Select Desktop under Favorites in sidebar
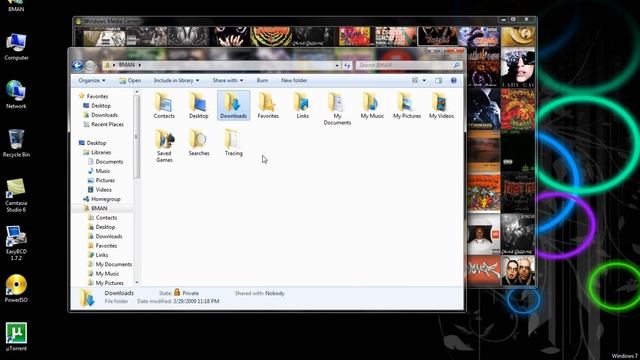 point(97,106)
